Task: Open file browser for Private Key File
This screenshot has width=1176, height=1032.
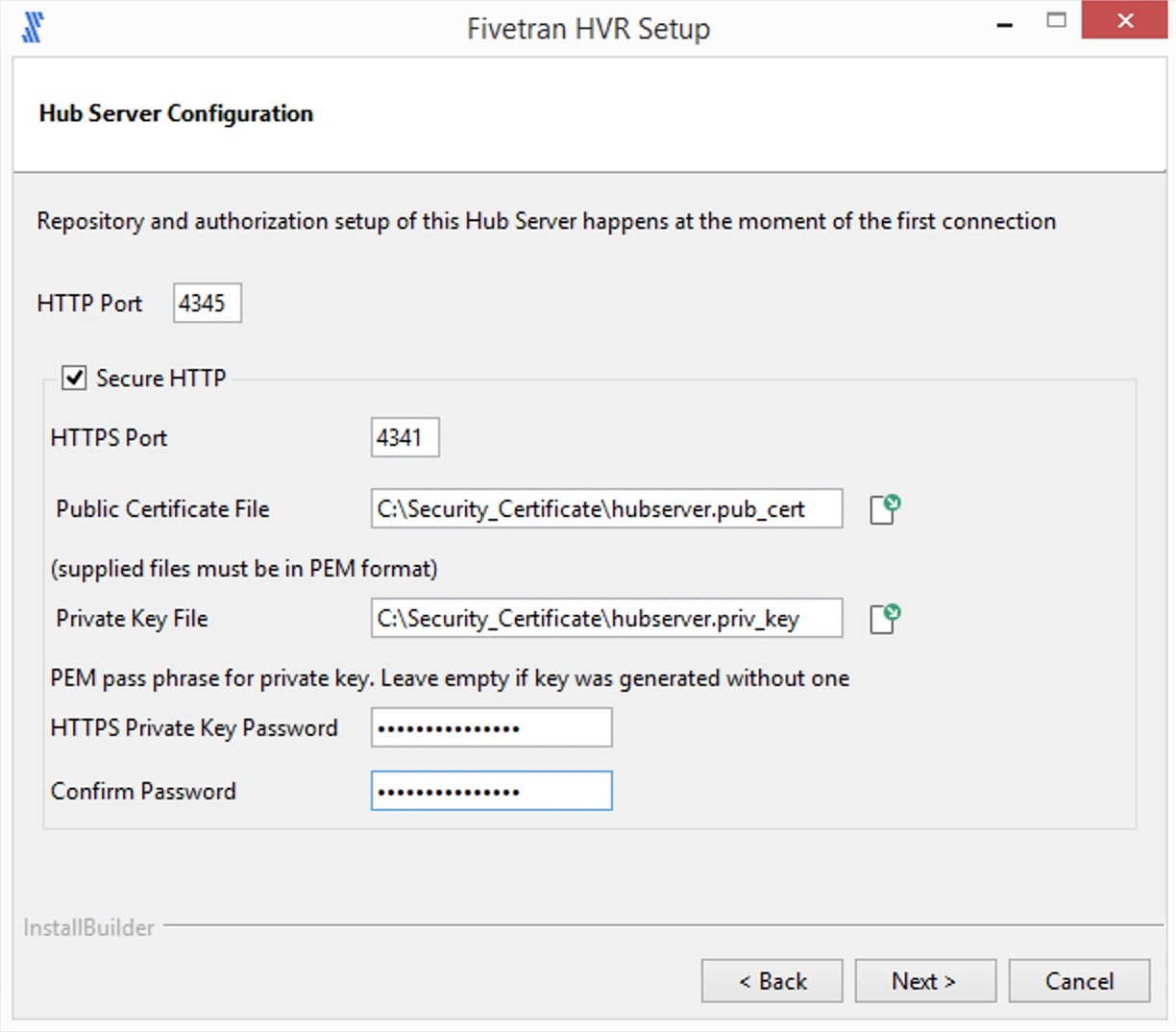Action: pyautogui.click(x=883, y=619)
